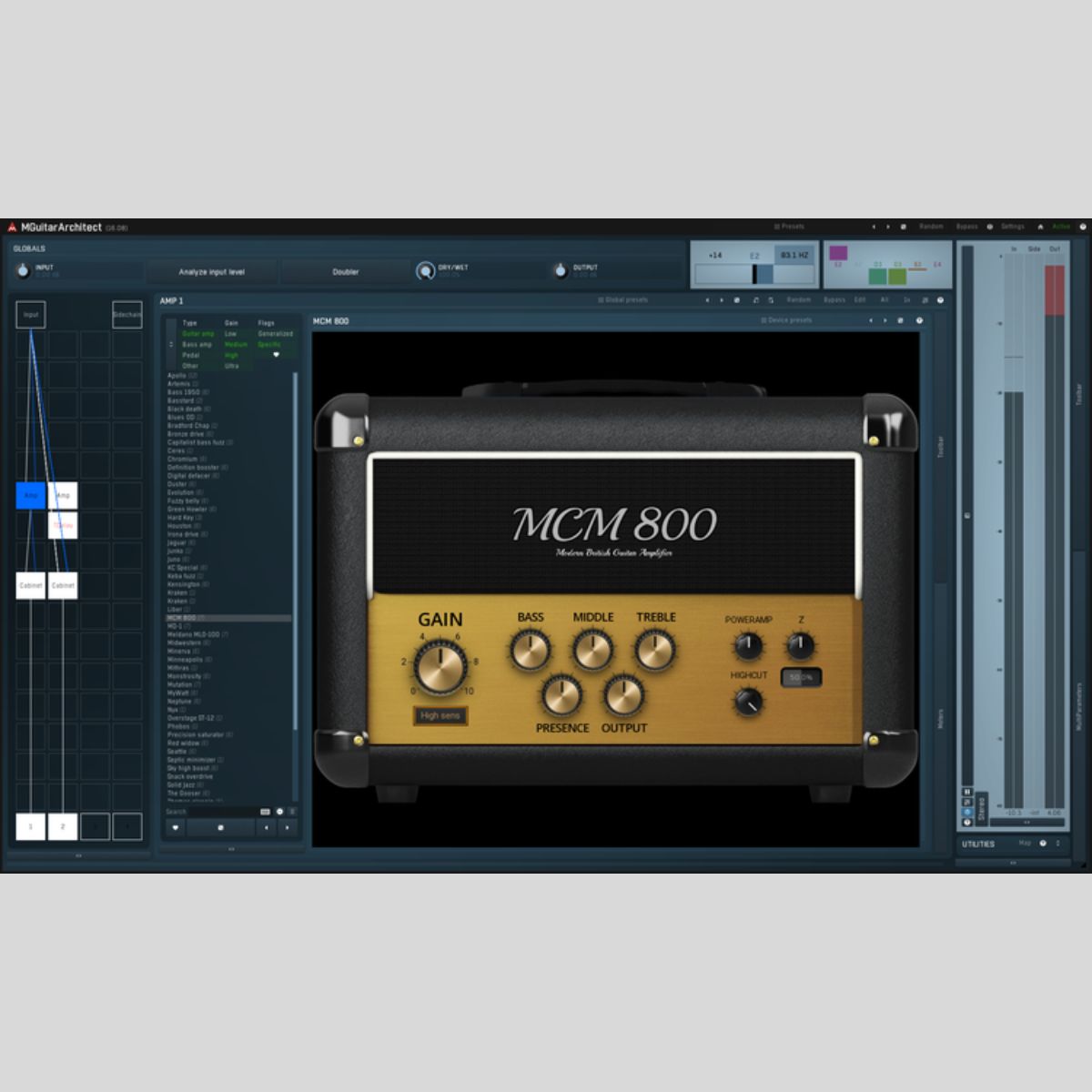
Task: Toggle Bypass for AMP 1
Action: click(x=834, y=299)
